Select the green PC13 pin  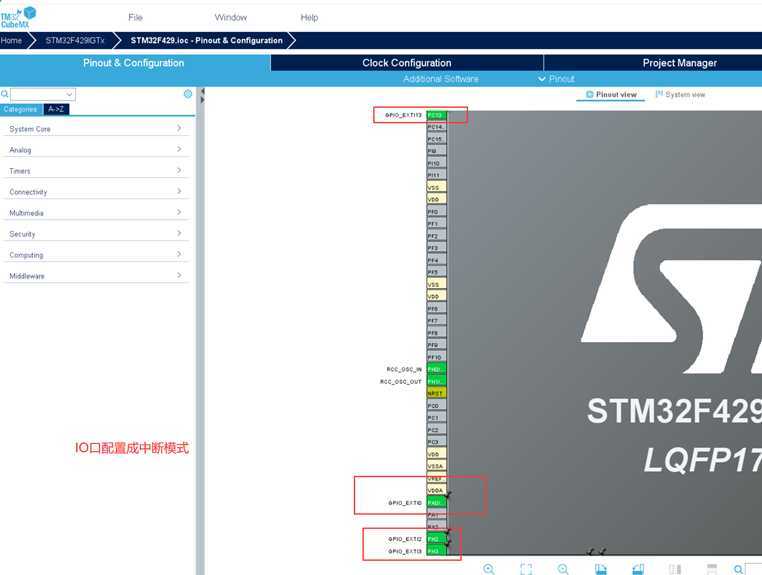[436, 115]
